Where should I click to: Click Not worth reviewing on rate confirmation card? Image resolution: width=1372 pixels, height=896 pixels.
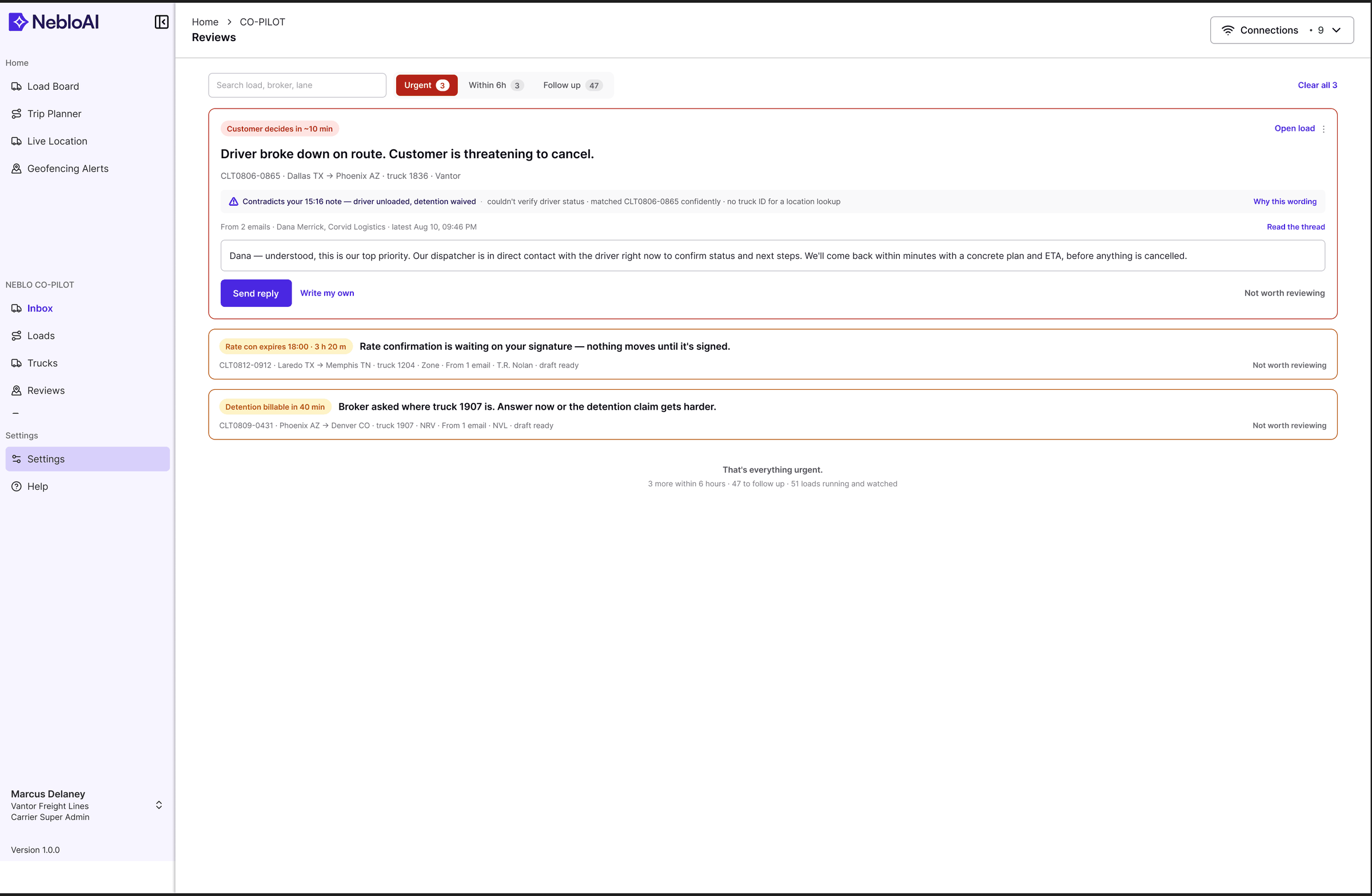(1289, 365)
